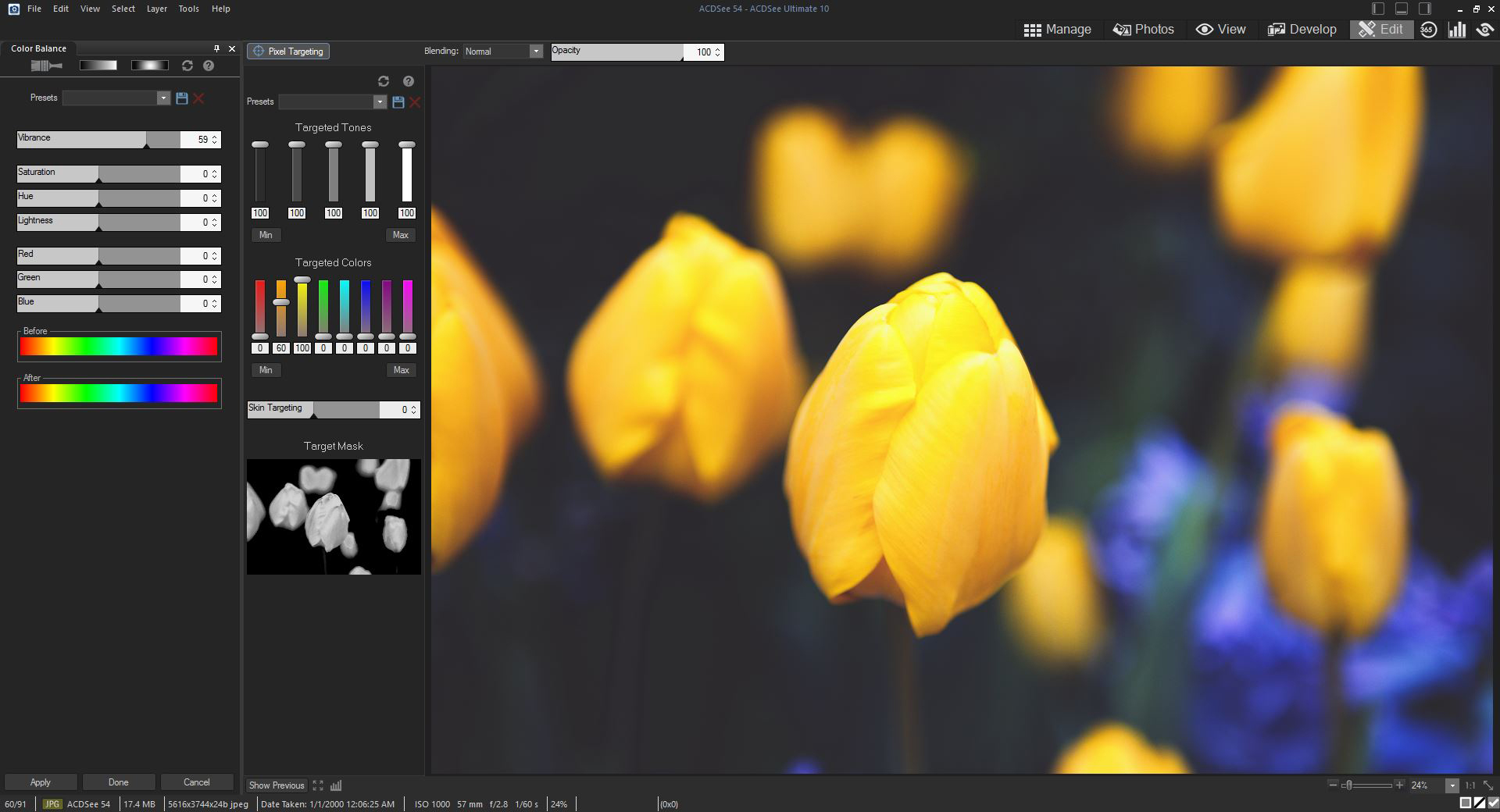The image size is (1500, 812).
Task: Delete the Pixel Targeting preset
Action: point(415,102)
